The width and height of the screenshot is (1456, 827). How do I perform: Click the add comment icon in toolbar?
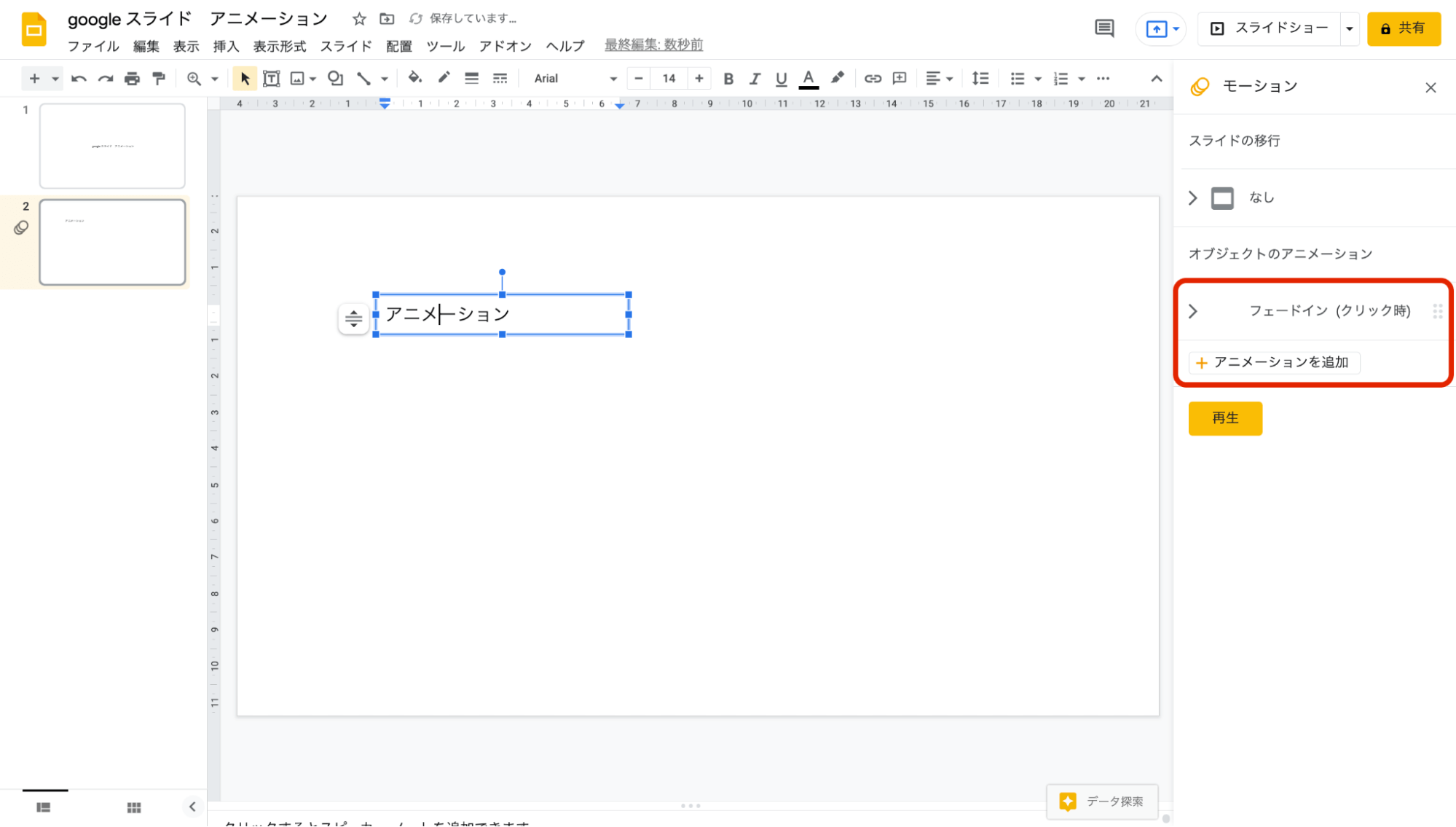pos(900,79)
